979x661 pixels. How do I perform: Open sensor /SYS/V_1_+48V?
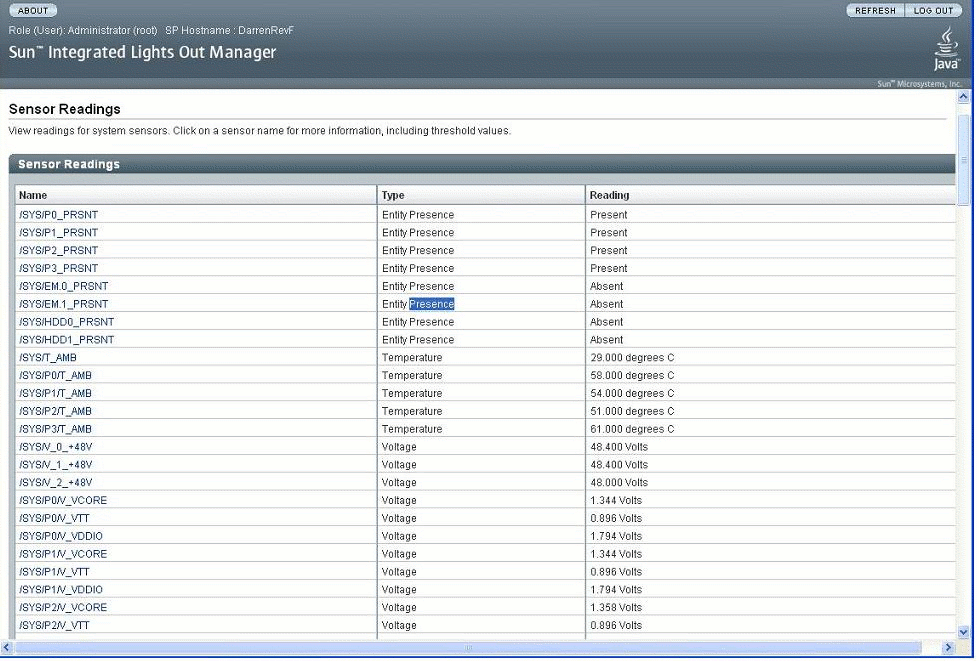click(x=56, y=465)
